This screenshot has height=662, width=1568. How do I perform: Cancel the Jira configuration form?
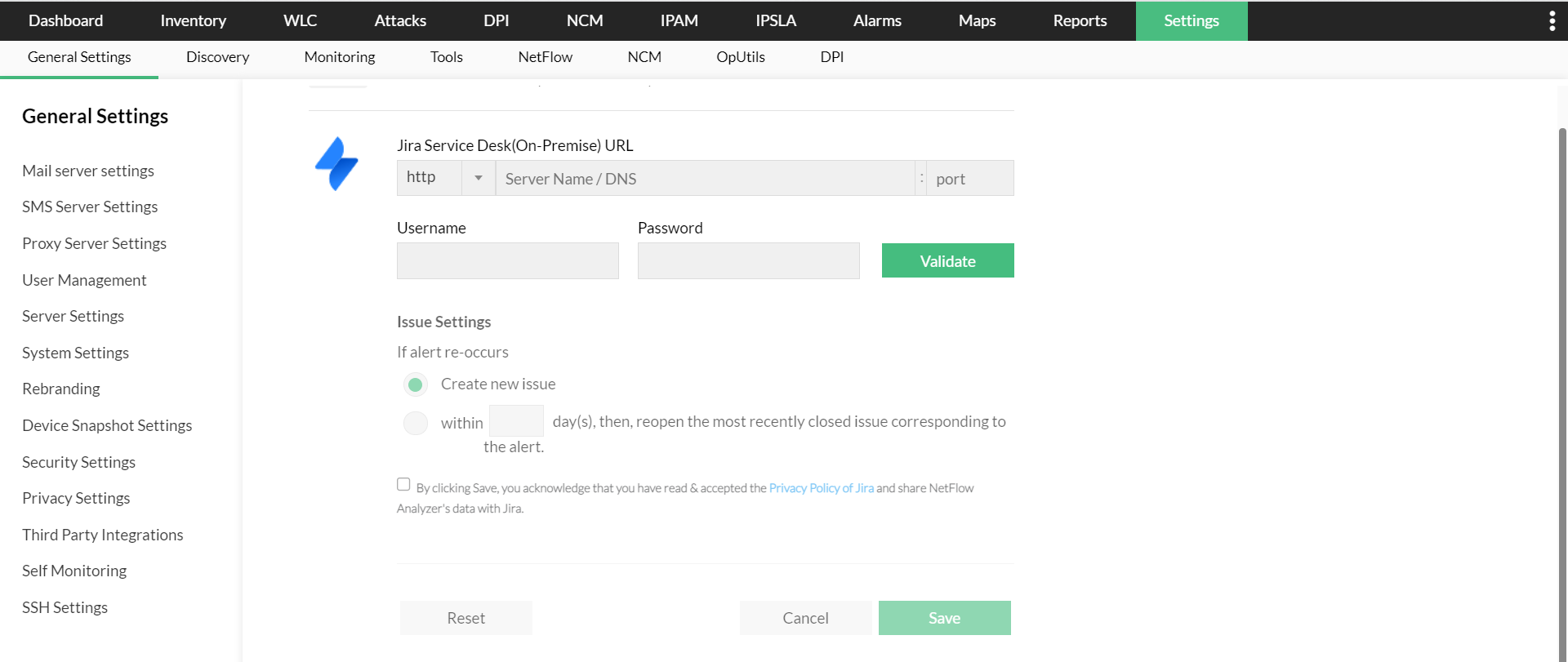[x=805, y=618]
